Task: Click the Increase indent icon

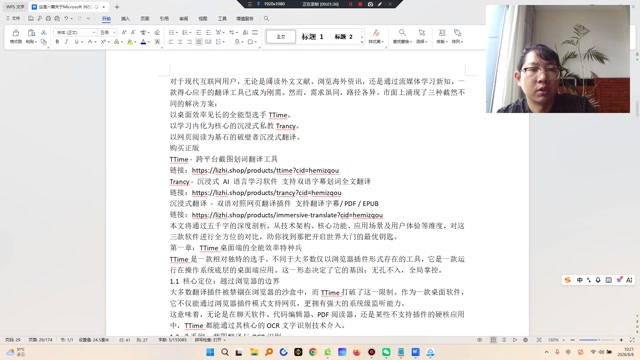Action: [x=208, y=33]
